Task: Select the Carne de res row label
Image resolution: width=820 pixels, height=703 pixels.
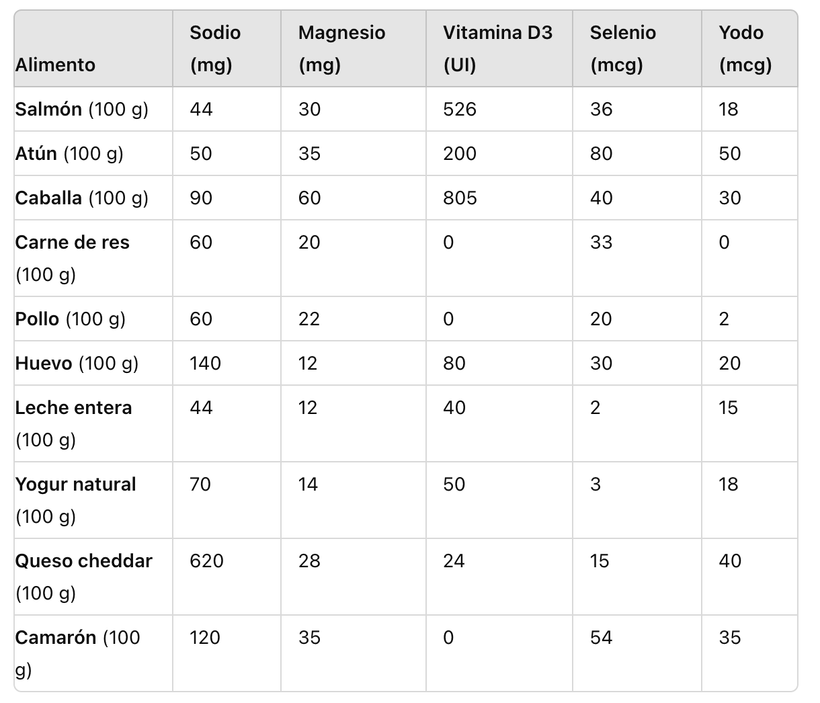Action: [72, 258]
